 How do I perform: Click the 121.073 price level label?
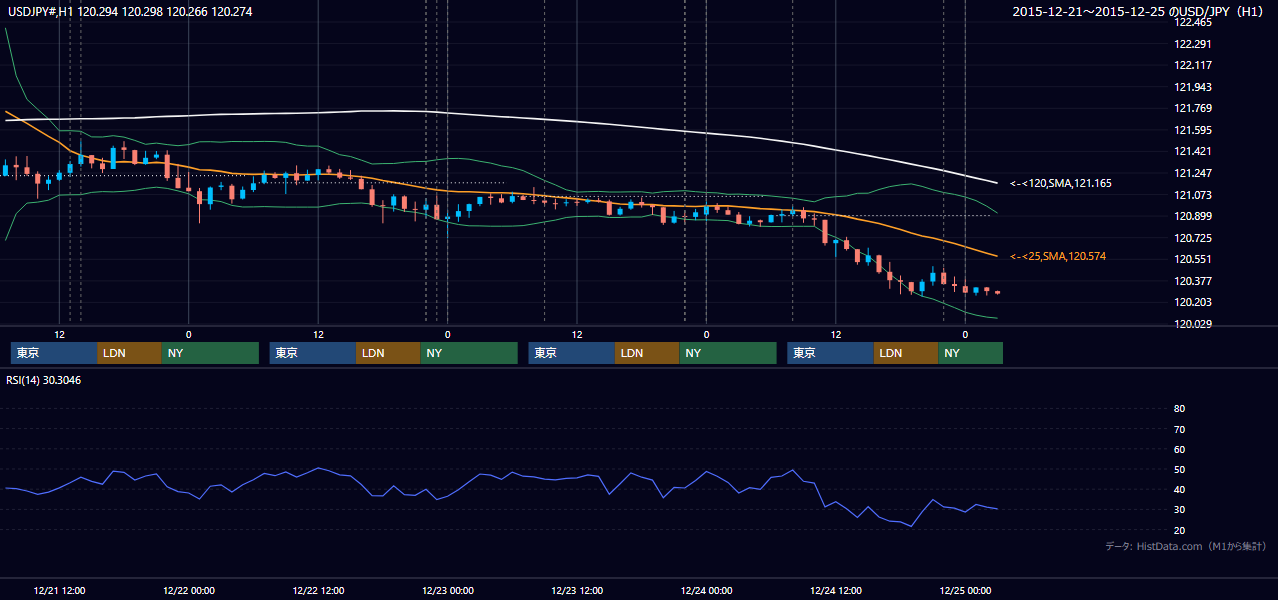pos(1192,195)
